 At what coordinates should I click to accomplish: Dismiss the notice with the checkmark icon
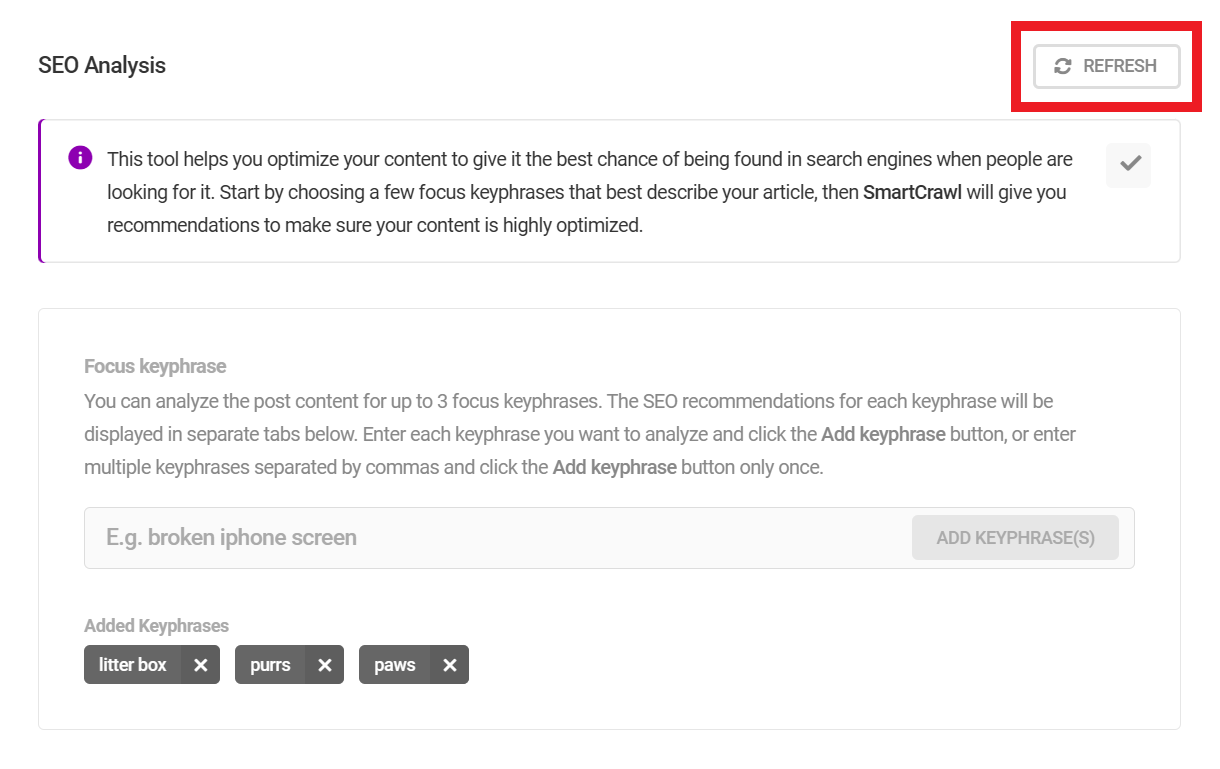[x=1129, y=165]
